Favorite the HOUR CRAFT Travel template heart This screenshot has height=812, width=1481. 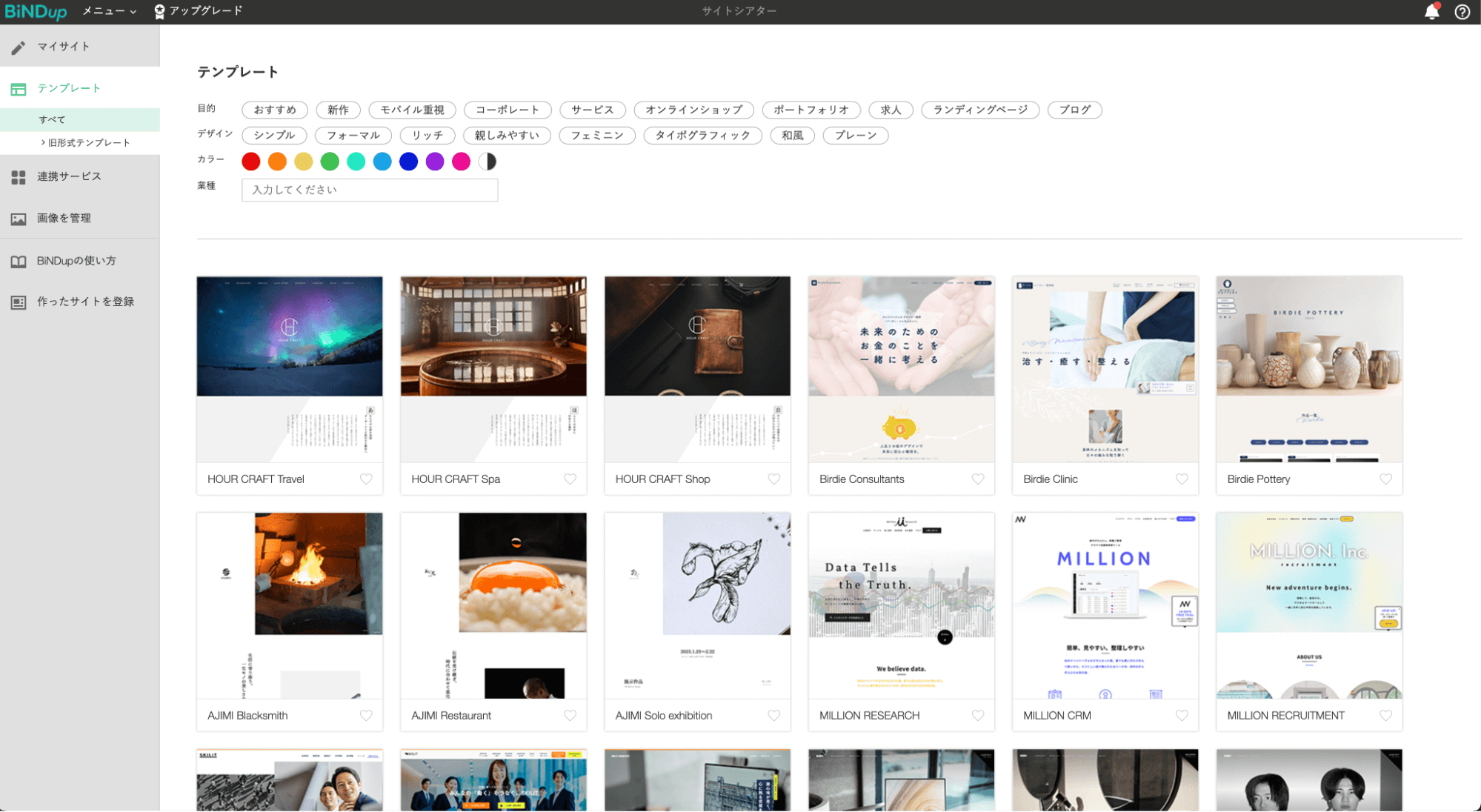click(366, 479)
